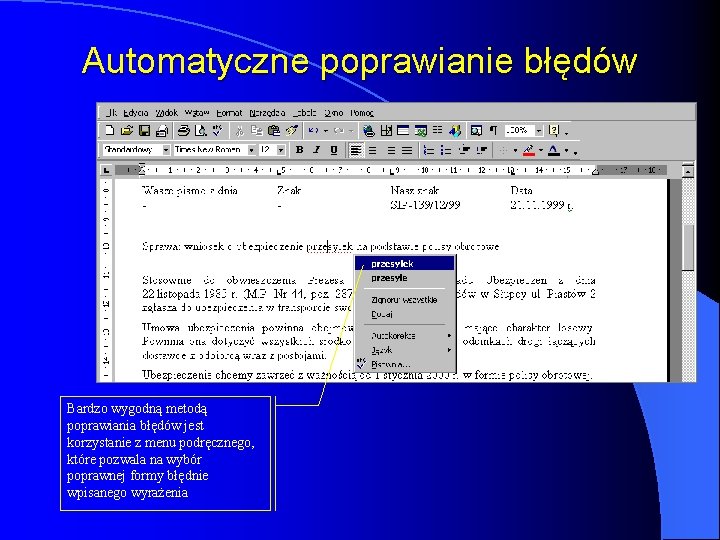Select Dodaj in the context menu
720x540 pixels.
405,314
